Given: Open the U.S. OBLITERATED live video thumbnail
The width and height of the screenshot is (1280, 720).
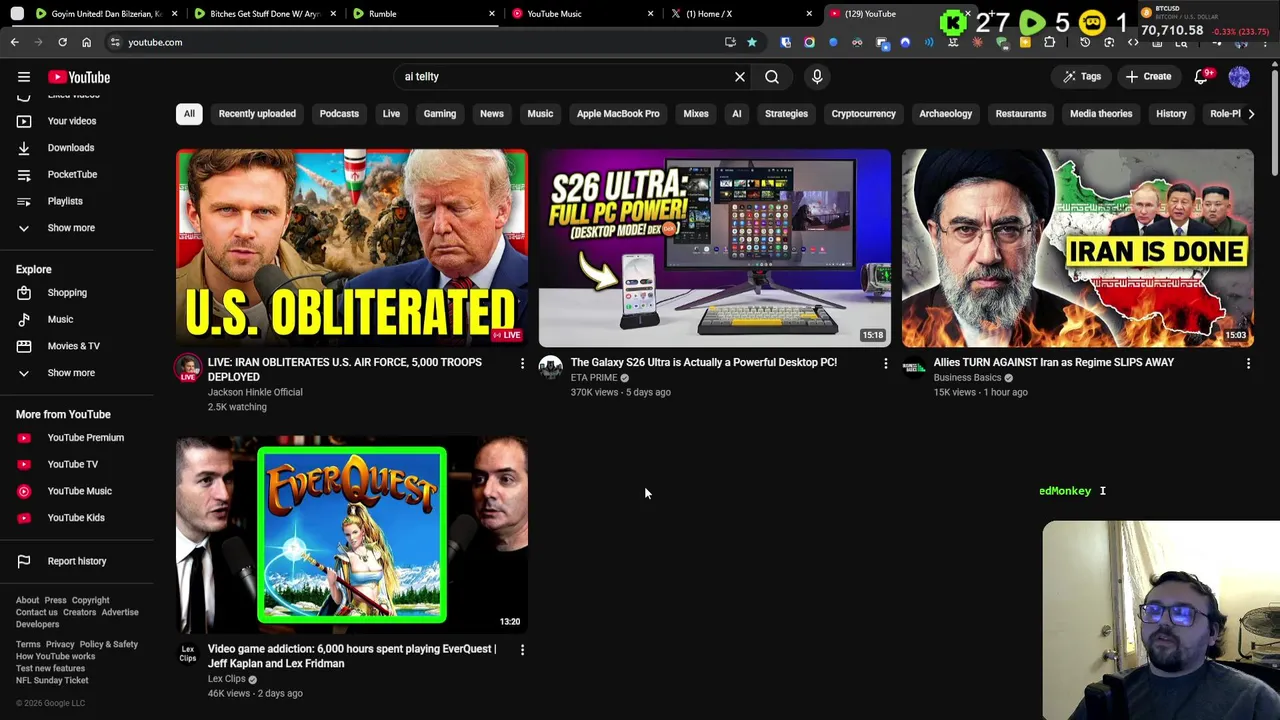Looking at the screenshot, I should (x=352, y=248).
